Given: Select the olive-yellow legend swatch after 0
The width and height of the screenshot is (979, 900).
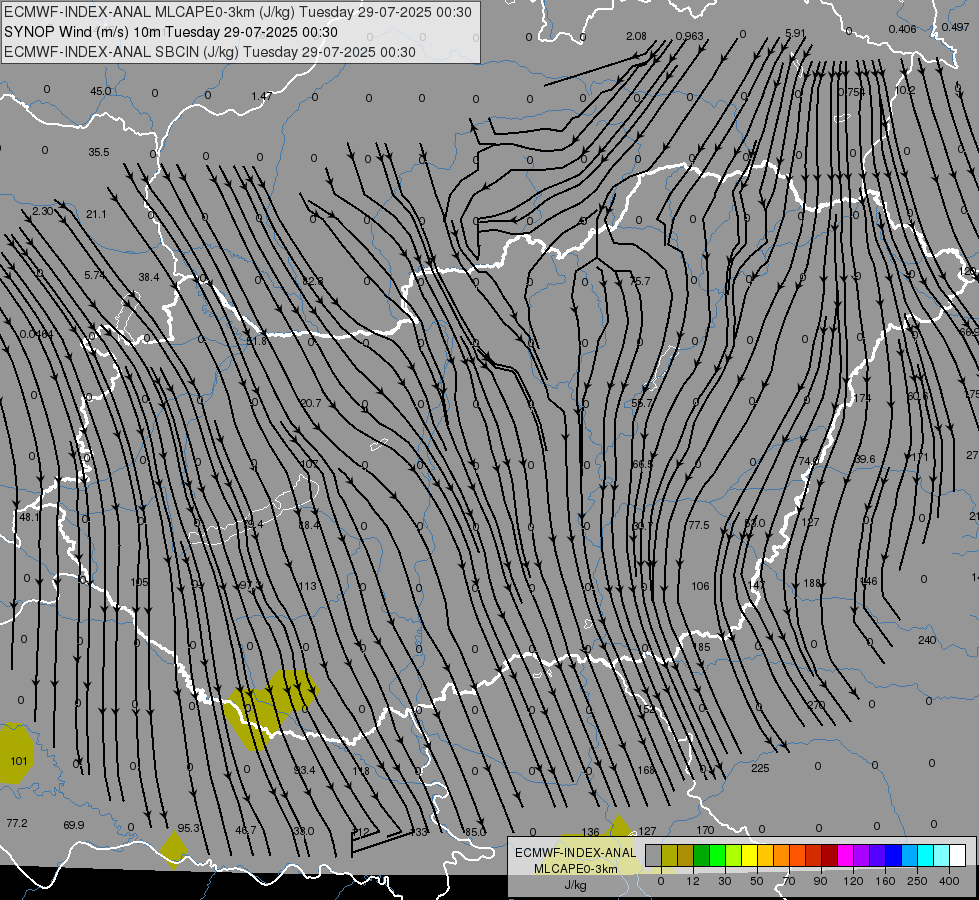Looking at the screenshot, I should [x=669, y=855].
